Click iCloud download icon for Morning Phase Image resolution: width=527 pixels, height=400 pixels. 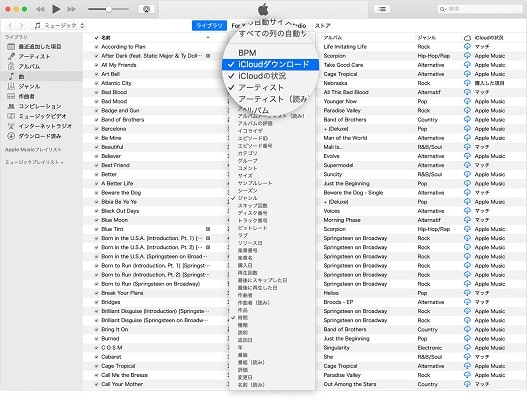pyautogui.click(x=467, y=220)
